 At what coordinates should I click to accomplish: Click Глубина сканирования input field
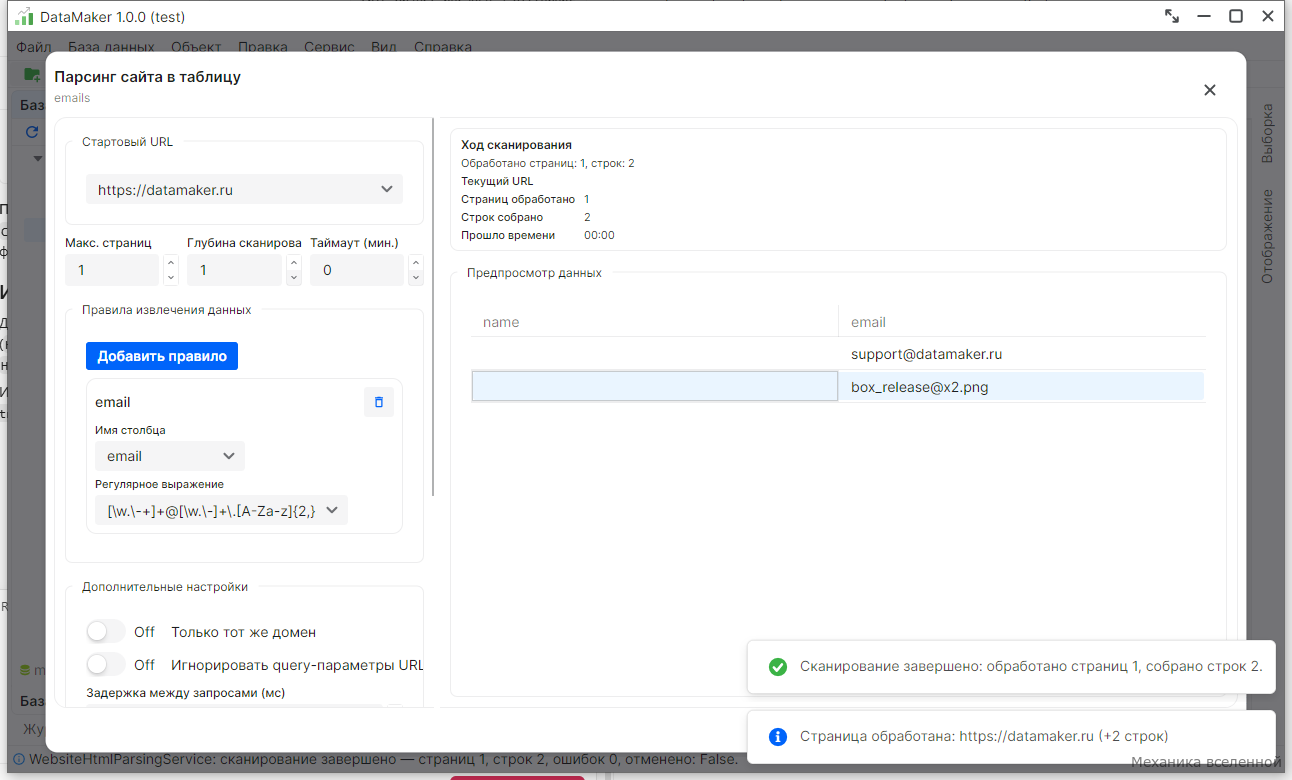(x=234, y=270)
